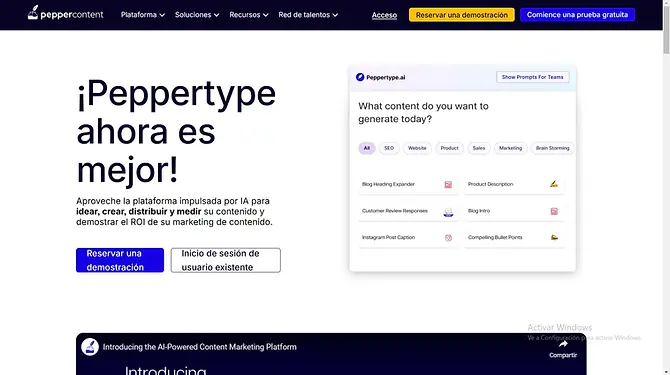
Task: Select the Marketing filter chip
Action: (511, 148)
